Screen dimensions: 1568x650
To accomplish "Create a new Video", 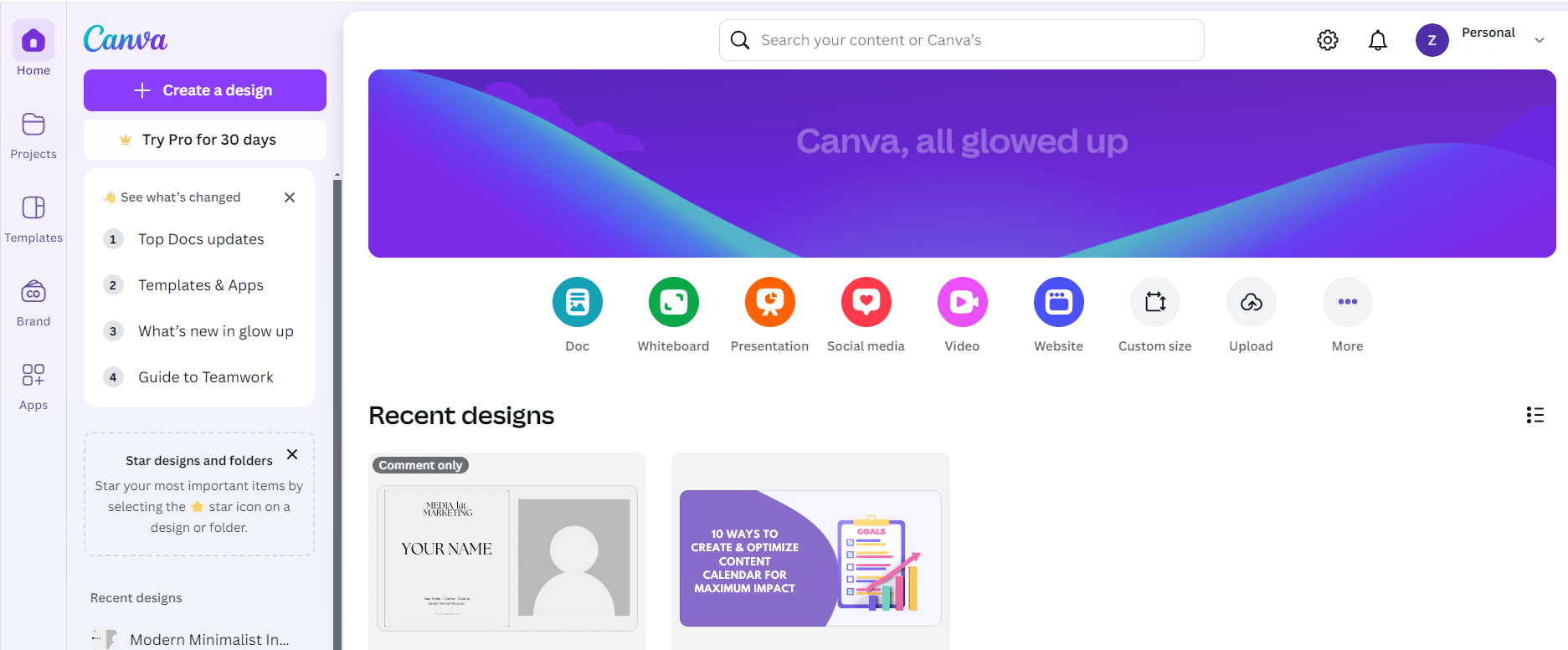I will click(963, 302).
